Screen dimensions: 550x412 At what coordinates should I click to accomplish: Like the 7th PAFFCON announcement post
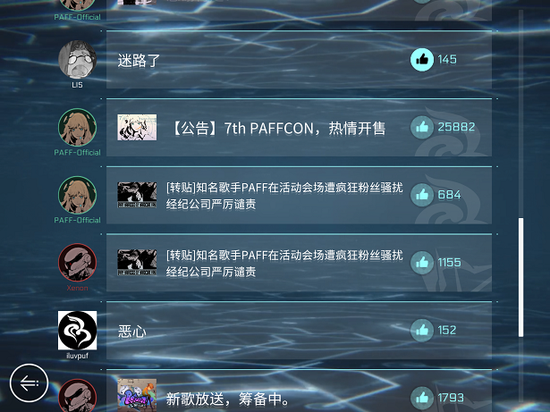point(422,127)
